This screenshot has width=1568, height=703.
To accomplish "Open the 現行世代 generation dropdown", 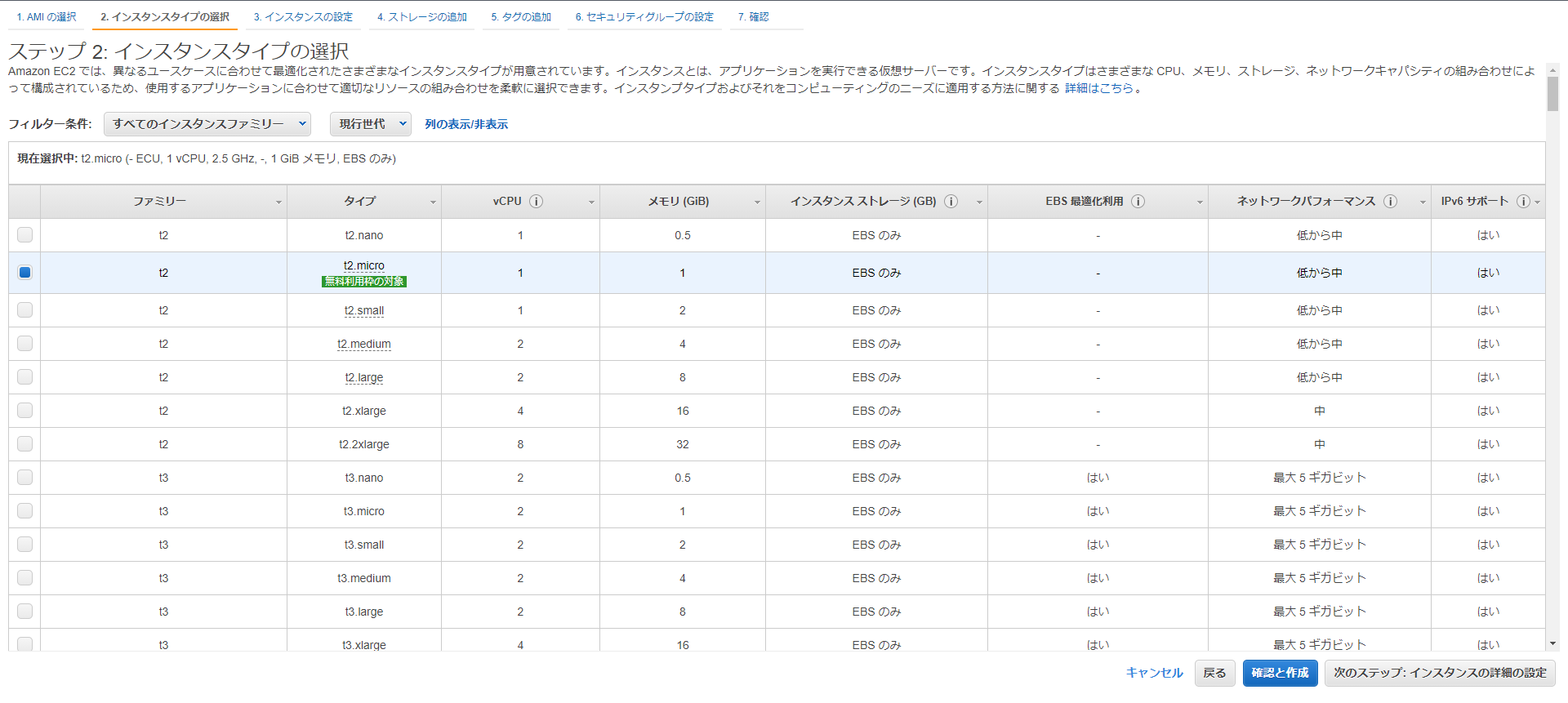I will coord(371,124).
